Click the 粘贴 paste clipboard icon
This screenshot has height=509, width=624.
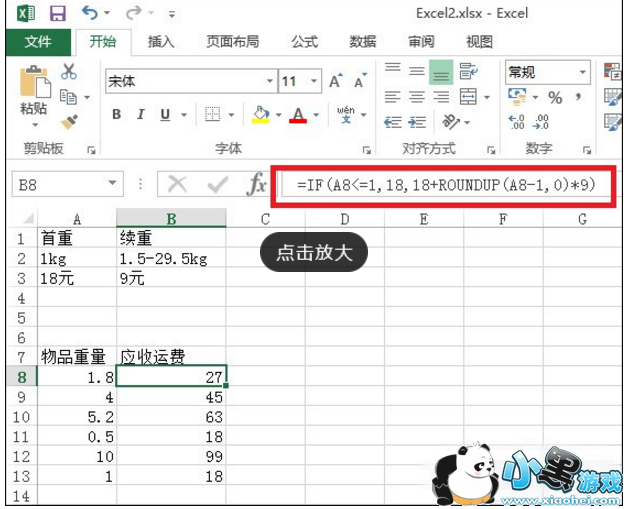35,82
